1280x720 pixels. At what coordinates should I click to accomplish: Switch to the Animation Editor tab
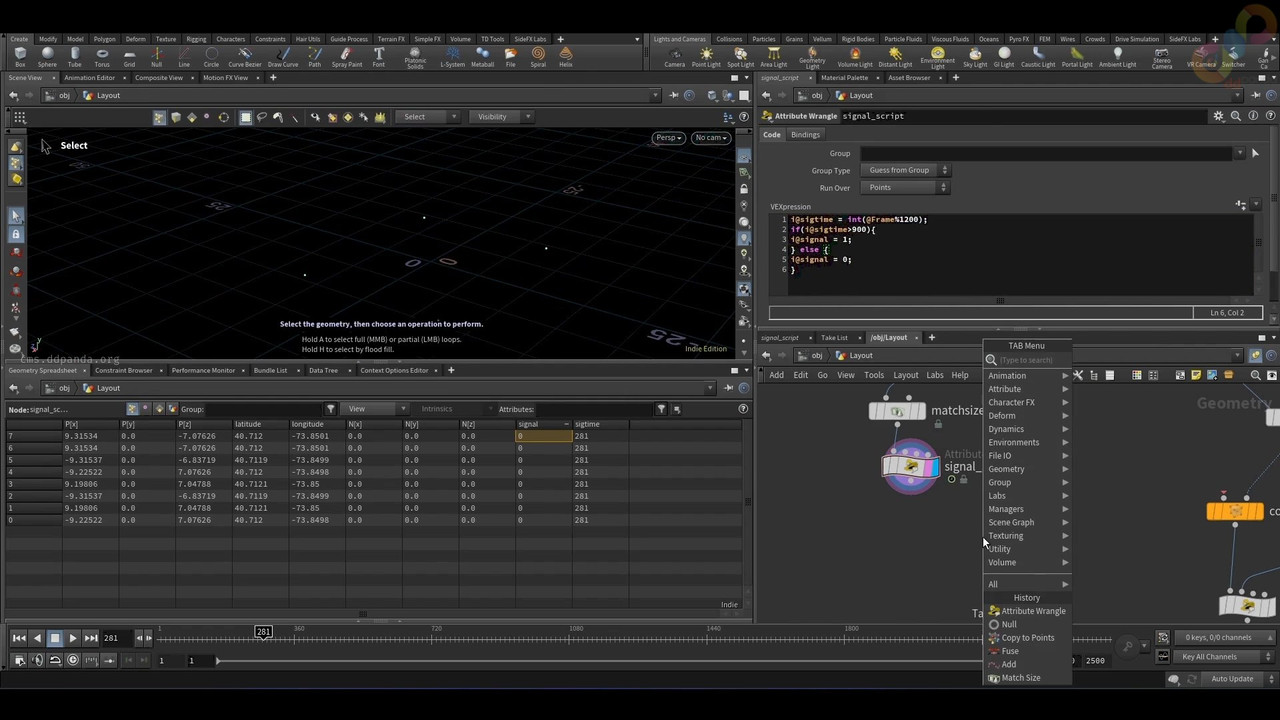89,78
